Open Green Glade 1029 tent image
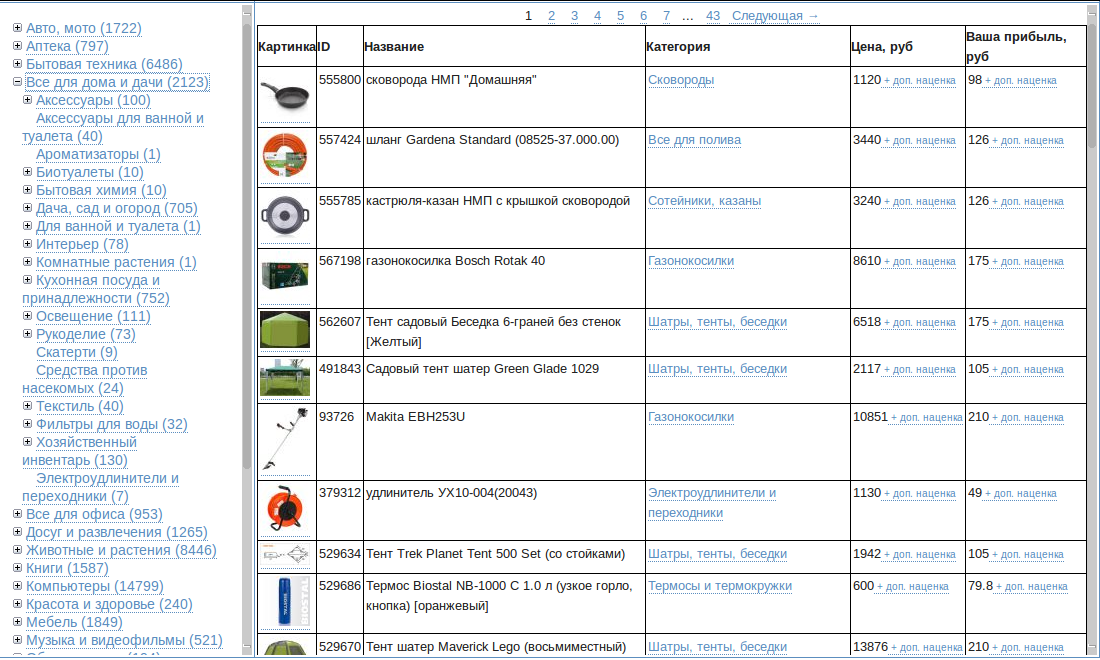1100x660 pixels. [285, 378]
